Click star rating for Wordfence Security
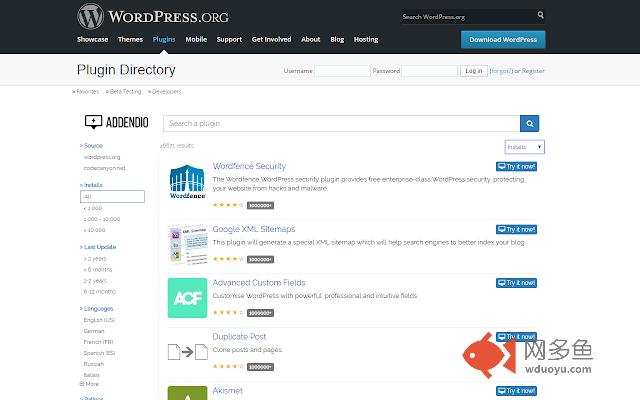This screenshot has width=640, height=400. click(228, 205)
